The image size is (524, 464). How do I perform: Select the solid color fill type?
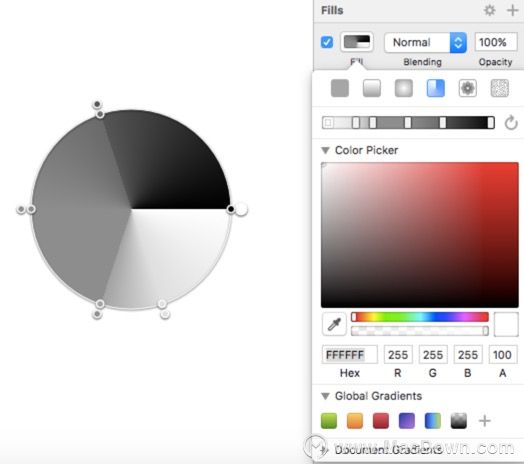point(340,88)
